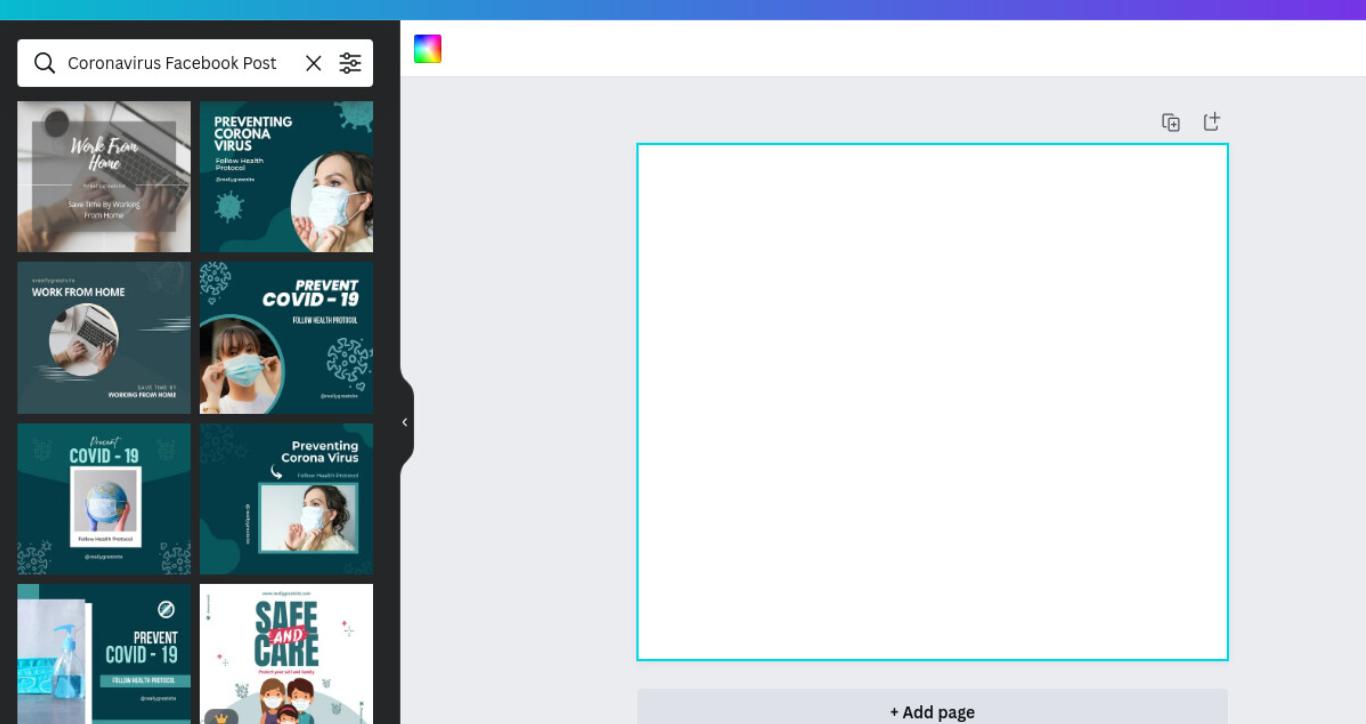Click the search magnifier icon

coord(44,63)
